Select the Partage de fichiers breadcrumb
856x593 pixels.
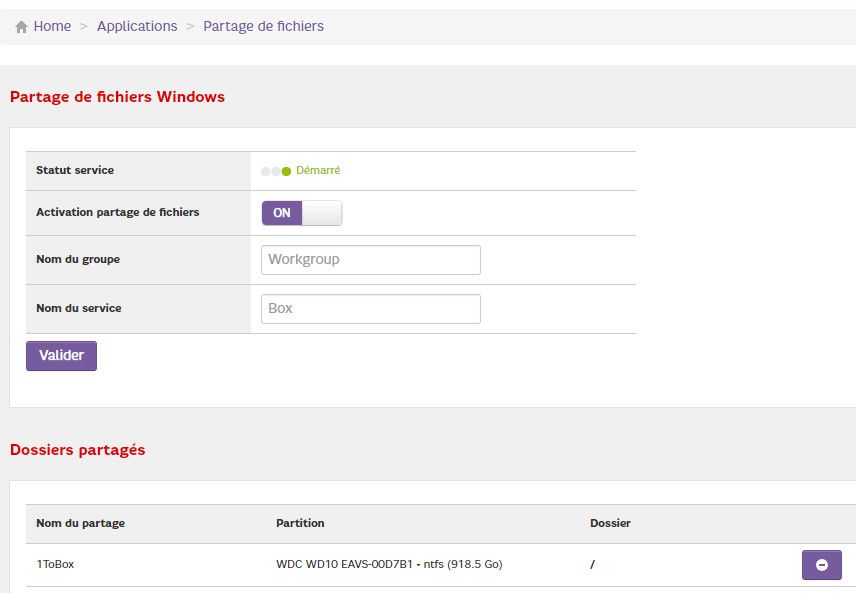coord(263,27)
